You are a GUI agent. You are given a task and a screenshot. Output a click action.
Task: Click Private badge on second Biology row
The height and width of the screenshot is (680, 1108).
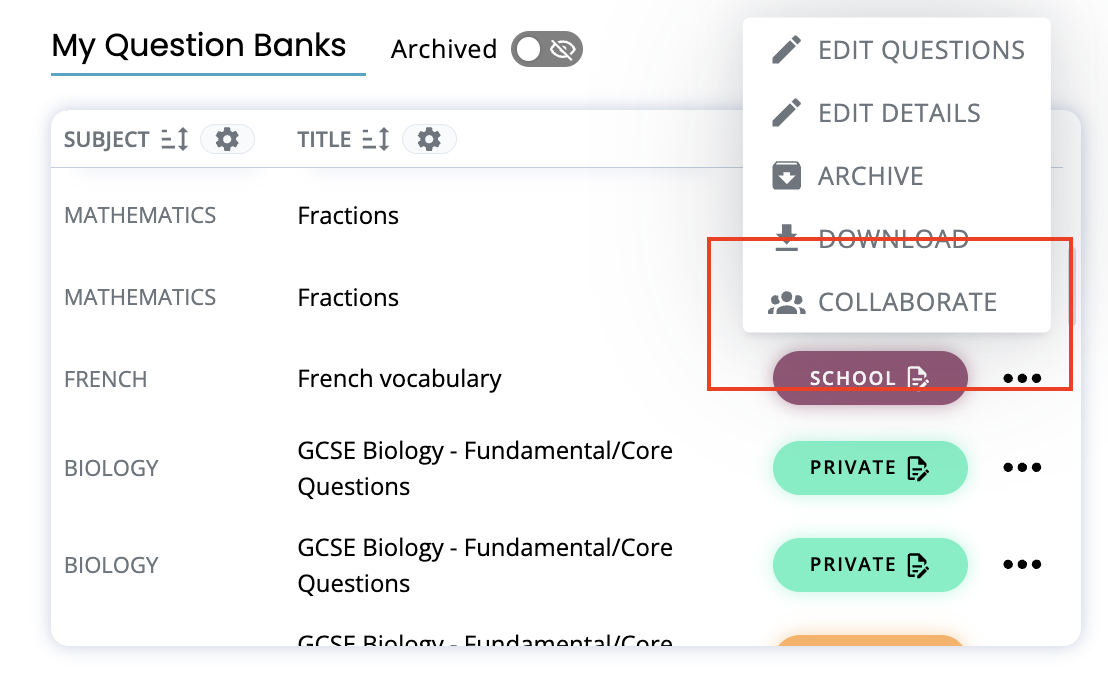[869, 564]
